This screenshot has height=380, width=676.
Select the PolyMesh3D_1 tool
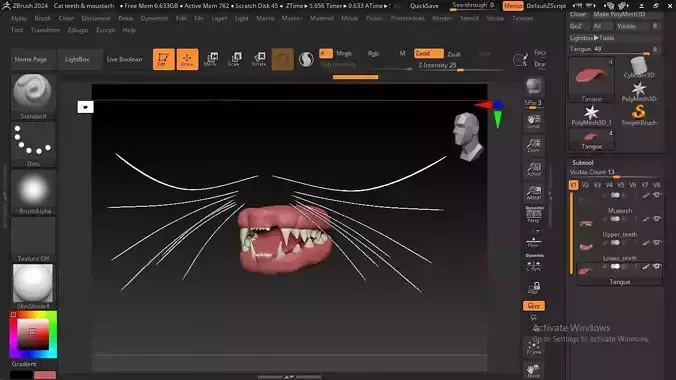point(591,116)
